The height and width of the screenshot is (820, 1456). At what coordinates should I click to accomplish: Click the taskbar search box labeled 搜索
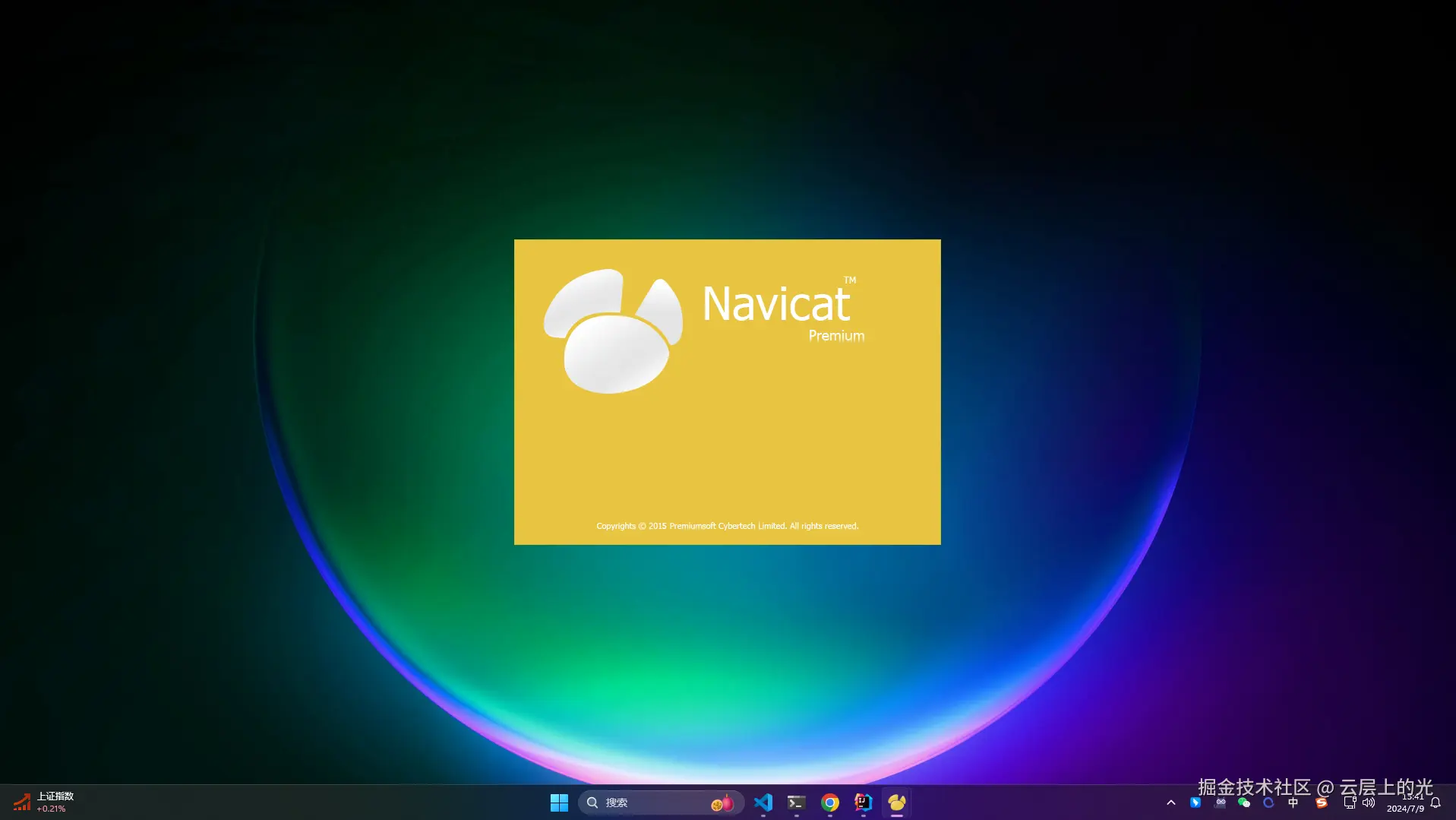click(x=660, y=803)
